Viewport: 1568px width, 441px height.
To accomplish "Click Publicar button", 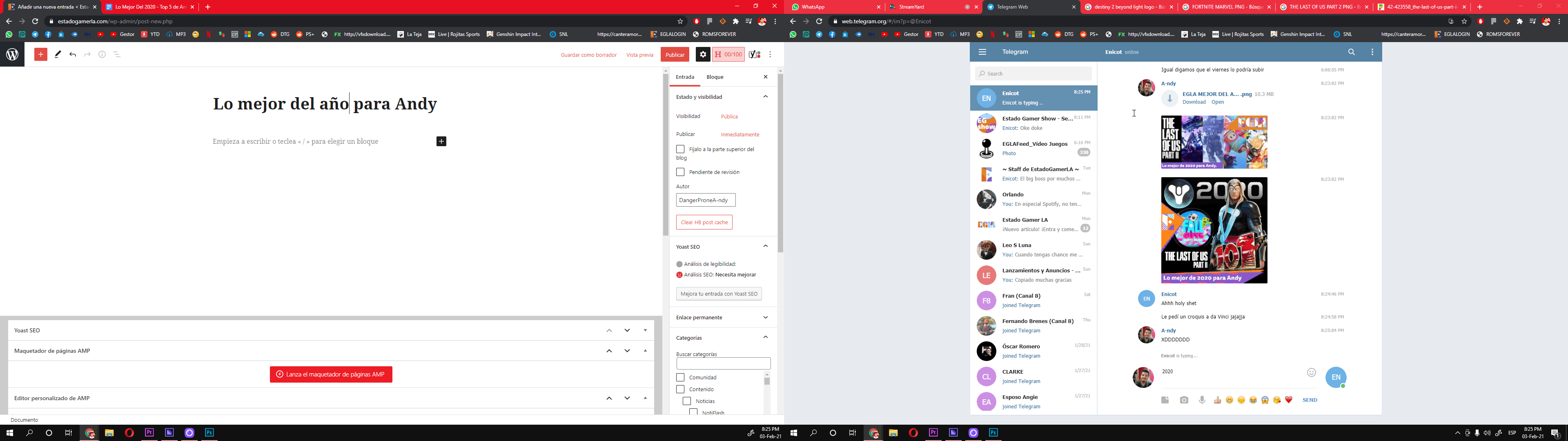I will click(675, 55).
